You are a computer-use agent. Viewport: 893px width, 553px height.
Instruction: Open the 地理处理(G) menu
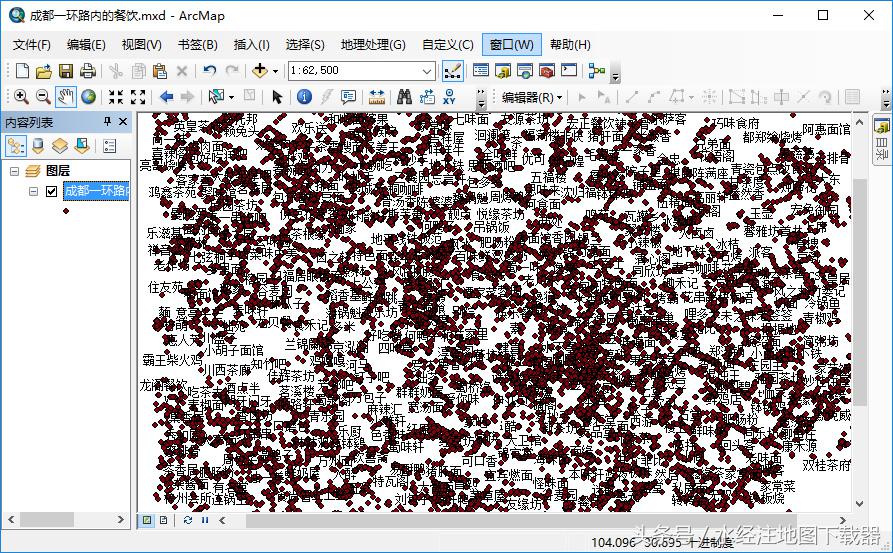click(373, 45)
